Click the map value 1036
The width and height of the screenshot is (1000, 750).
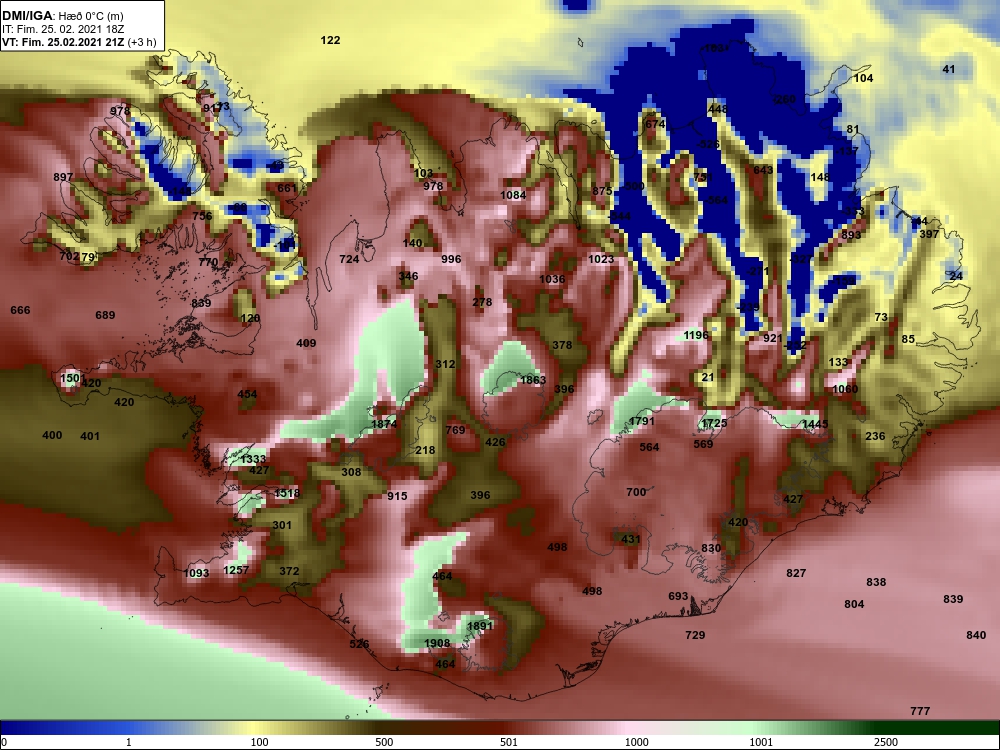(x=552, y=279)
